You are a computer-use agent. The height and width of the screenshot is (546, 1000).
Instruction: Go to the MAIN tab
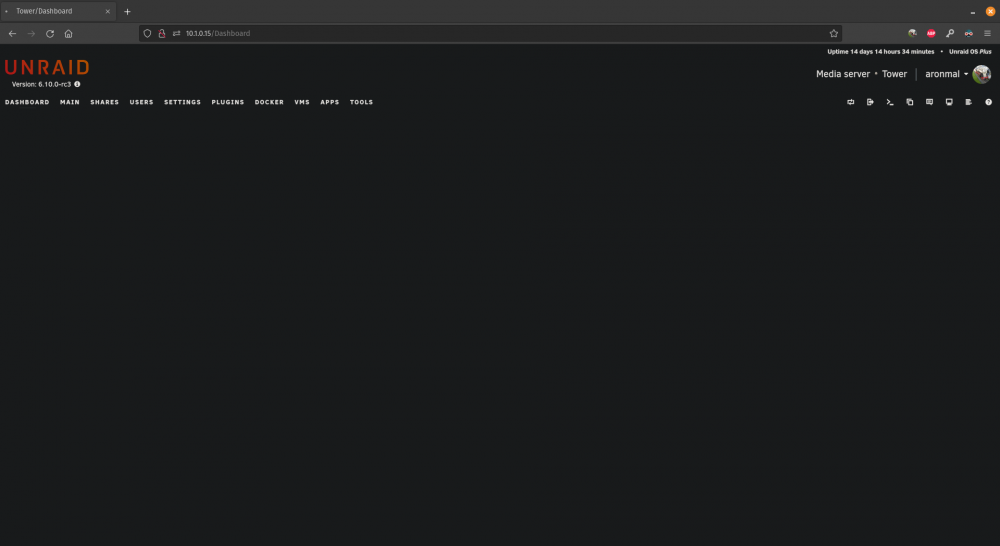(x=70, y=102)
